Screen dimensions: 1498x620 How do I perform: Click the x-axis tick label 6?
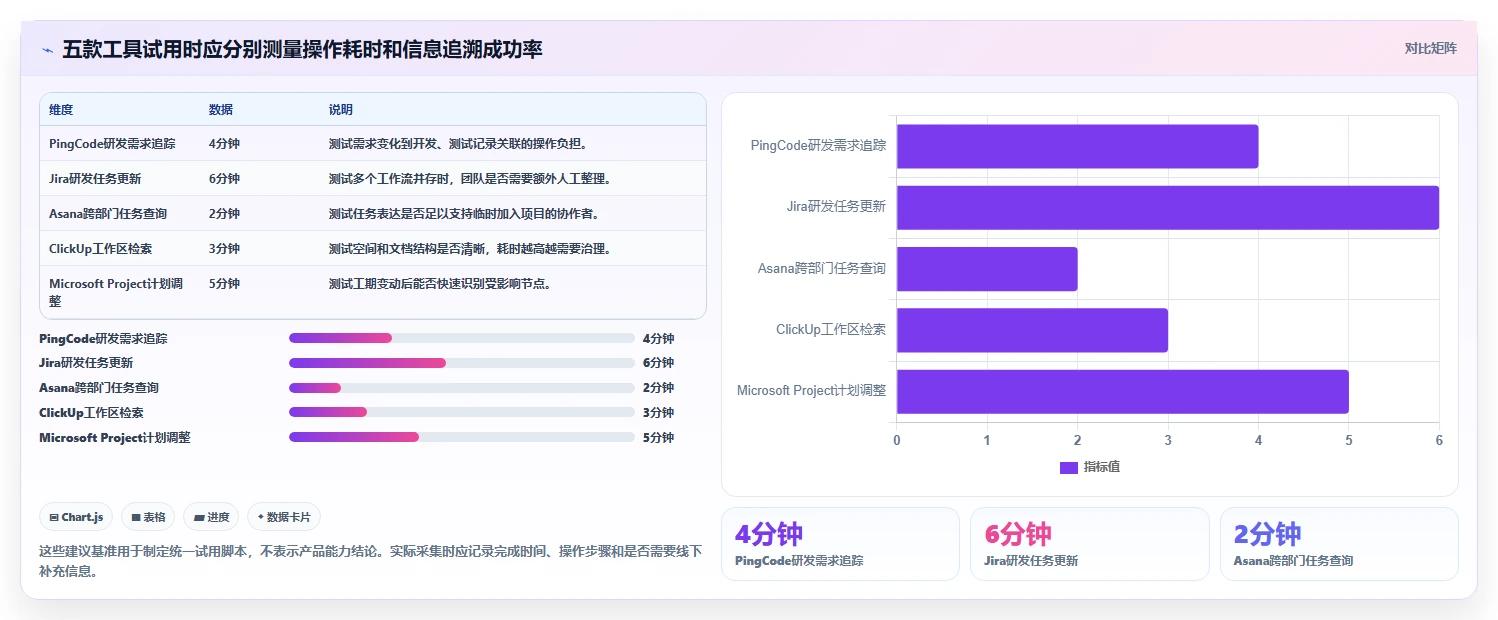click(x=1438, y=440)
